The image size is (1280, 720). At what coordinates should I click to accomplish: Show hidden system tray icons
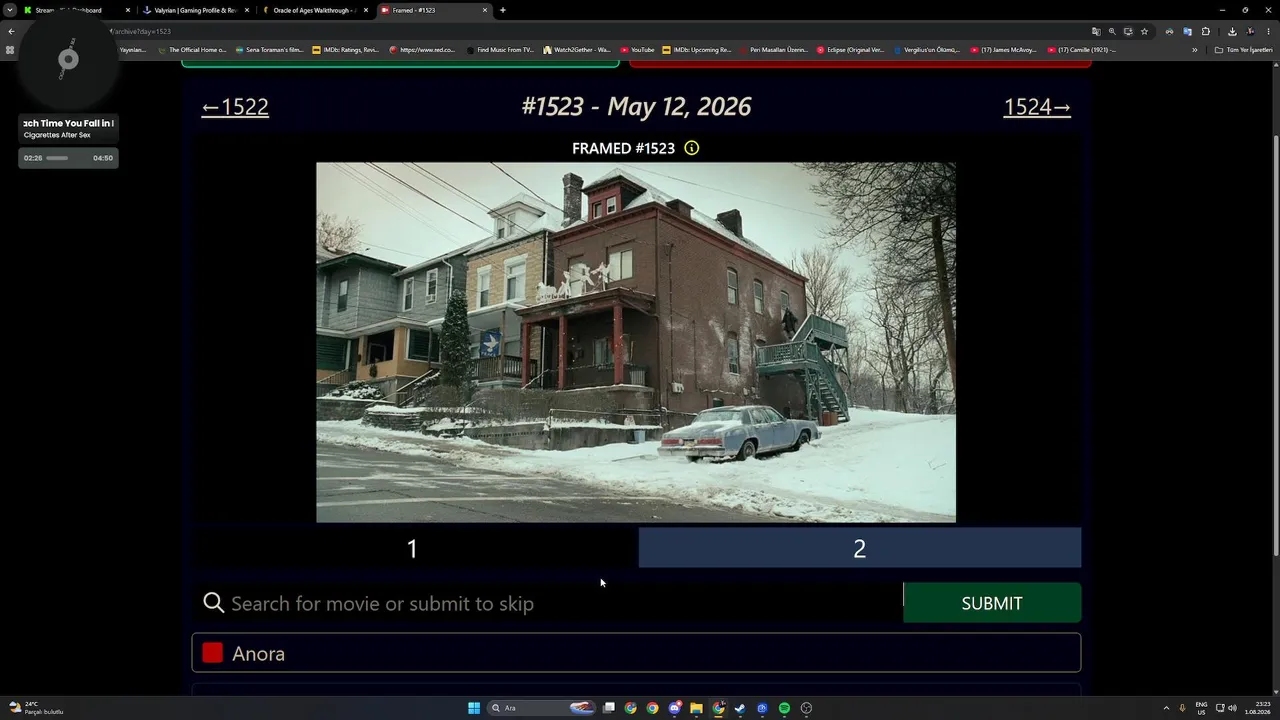tap(1166, 708)
